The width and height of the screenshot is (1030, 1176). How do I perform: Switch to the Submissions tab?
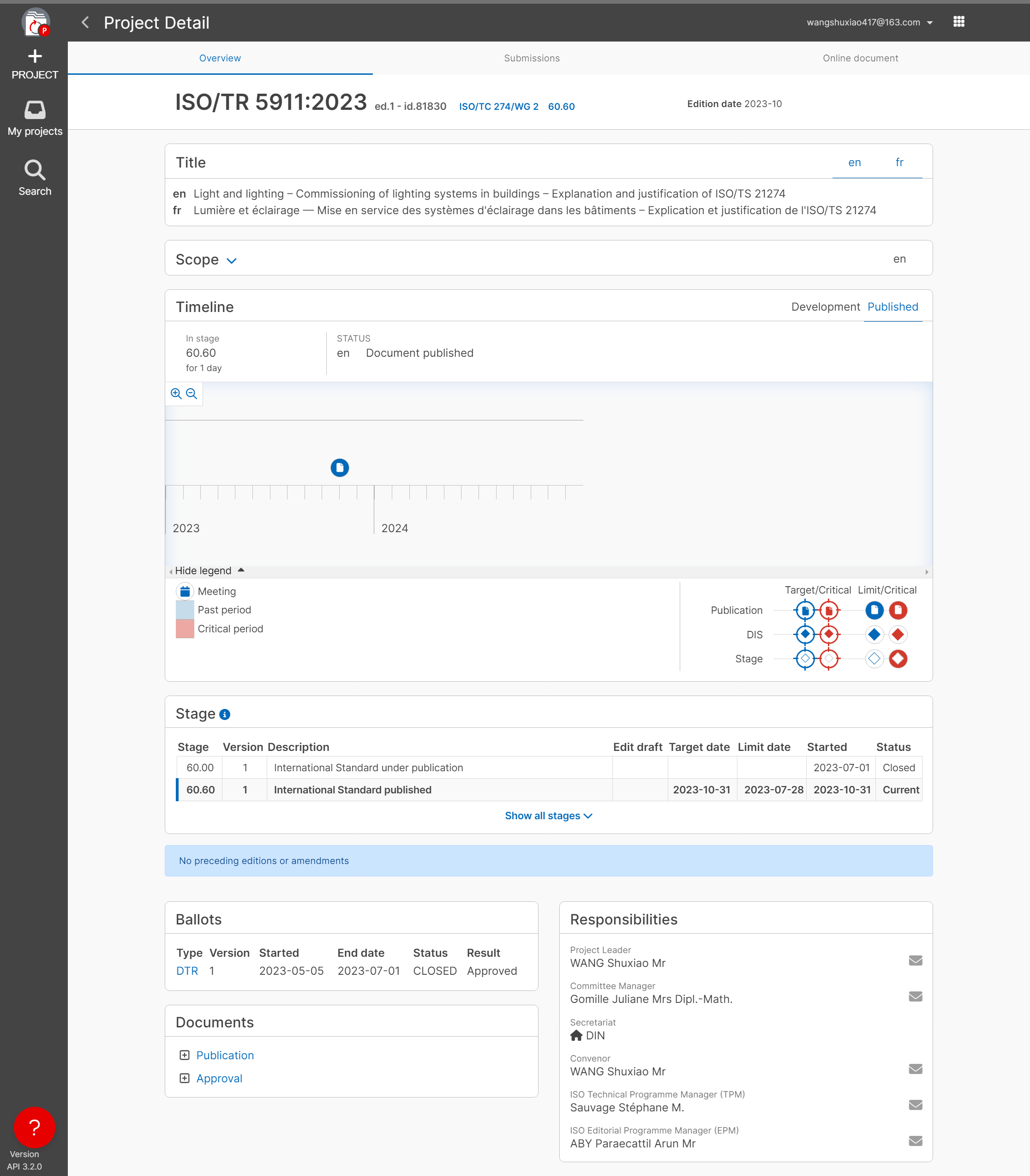(532, 58)
